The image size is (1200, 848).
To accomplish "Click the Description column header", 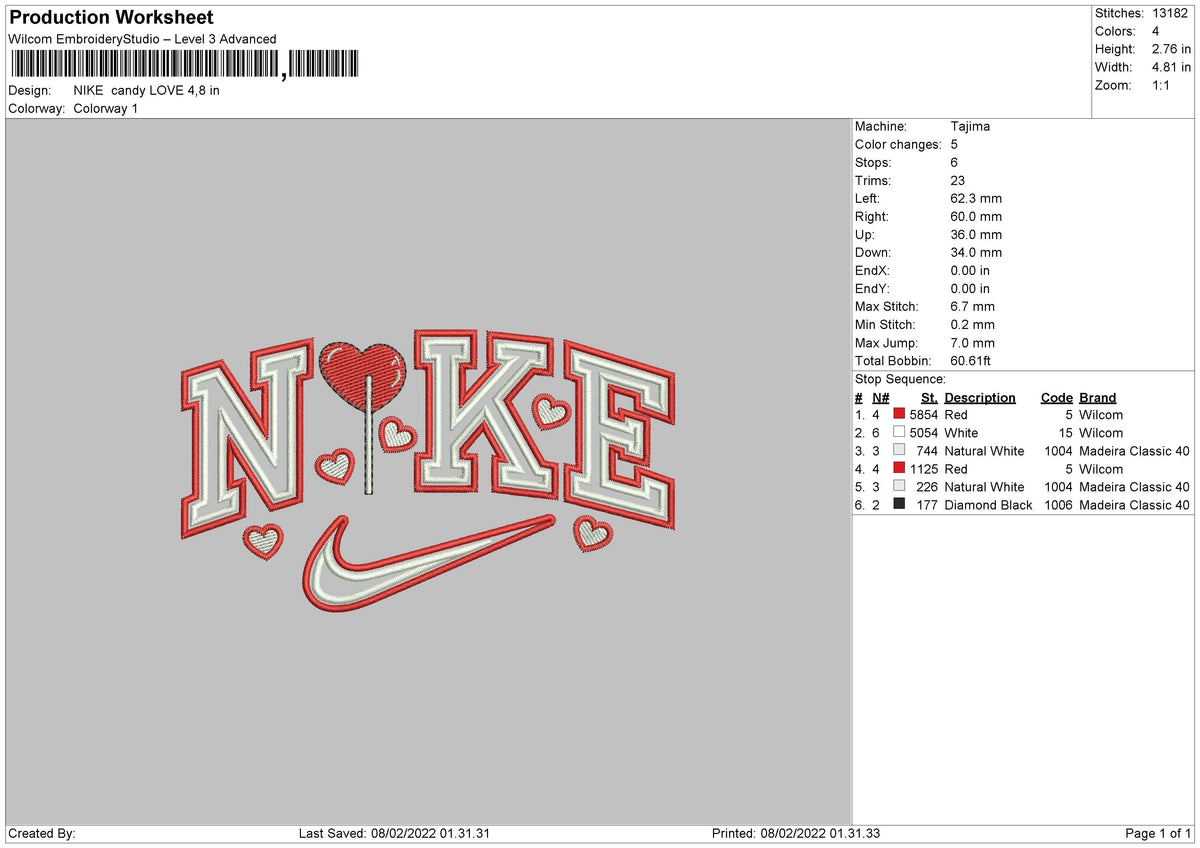I will (x=979, y=397).
